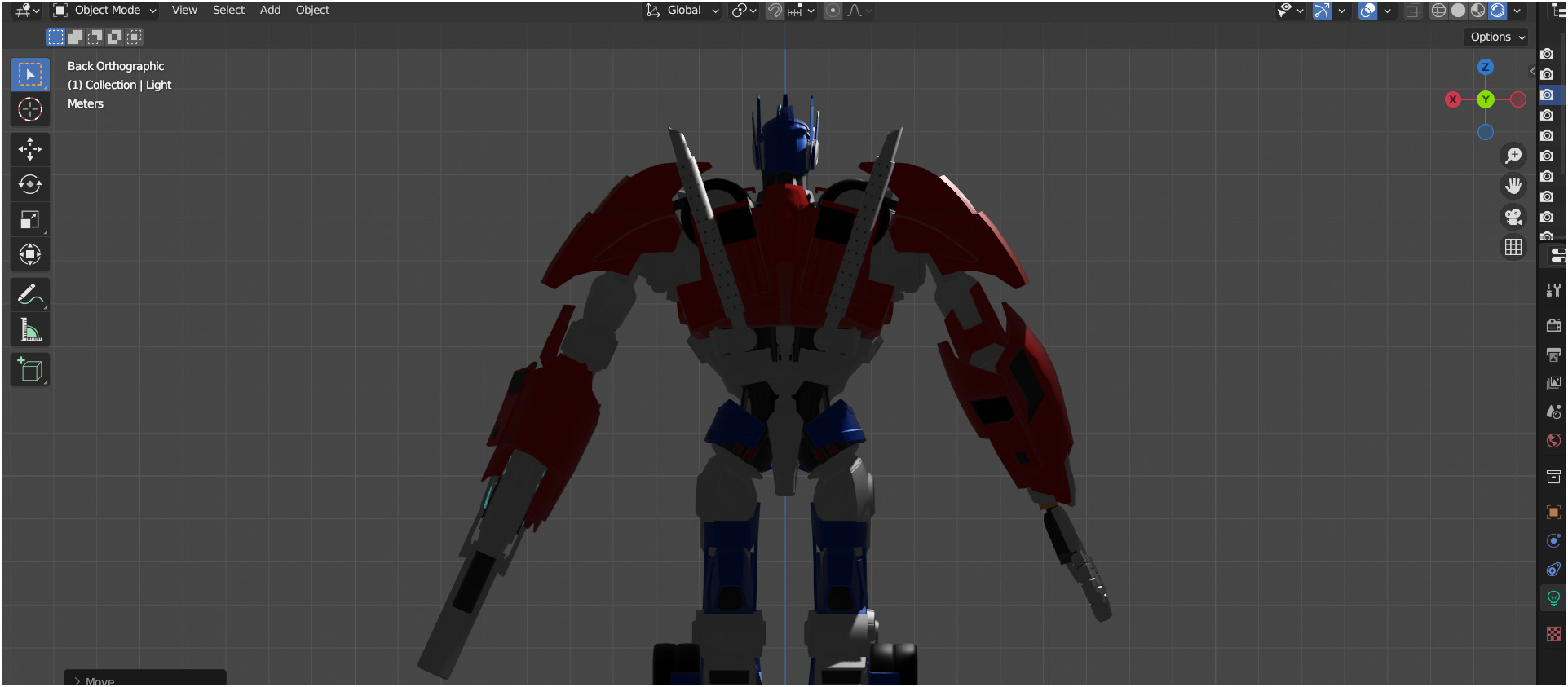Expand the Move operator panel
Image resolution: width=1568 pixels, height=687 pixels.
[144, 679]
